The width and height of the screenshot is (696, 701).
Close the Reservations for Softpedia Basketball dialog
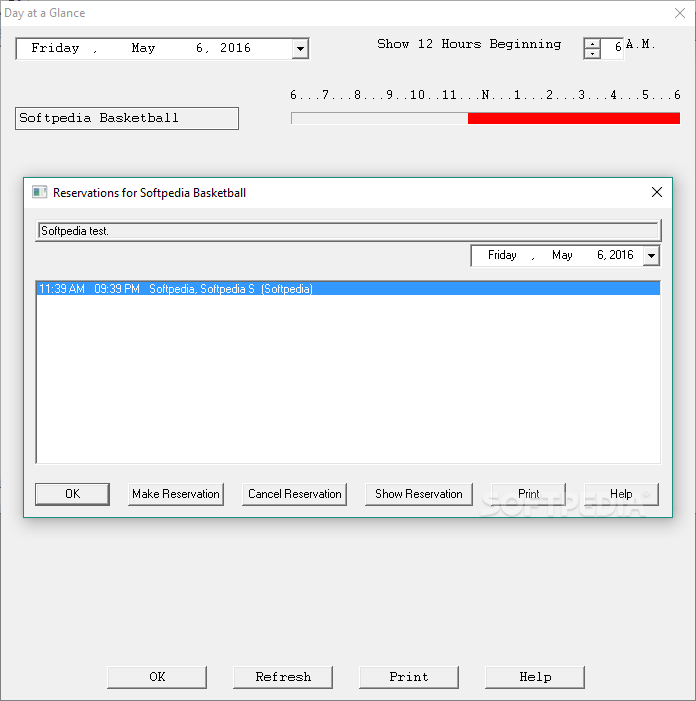[657, 192]
